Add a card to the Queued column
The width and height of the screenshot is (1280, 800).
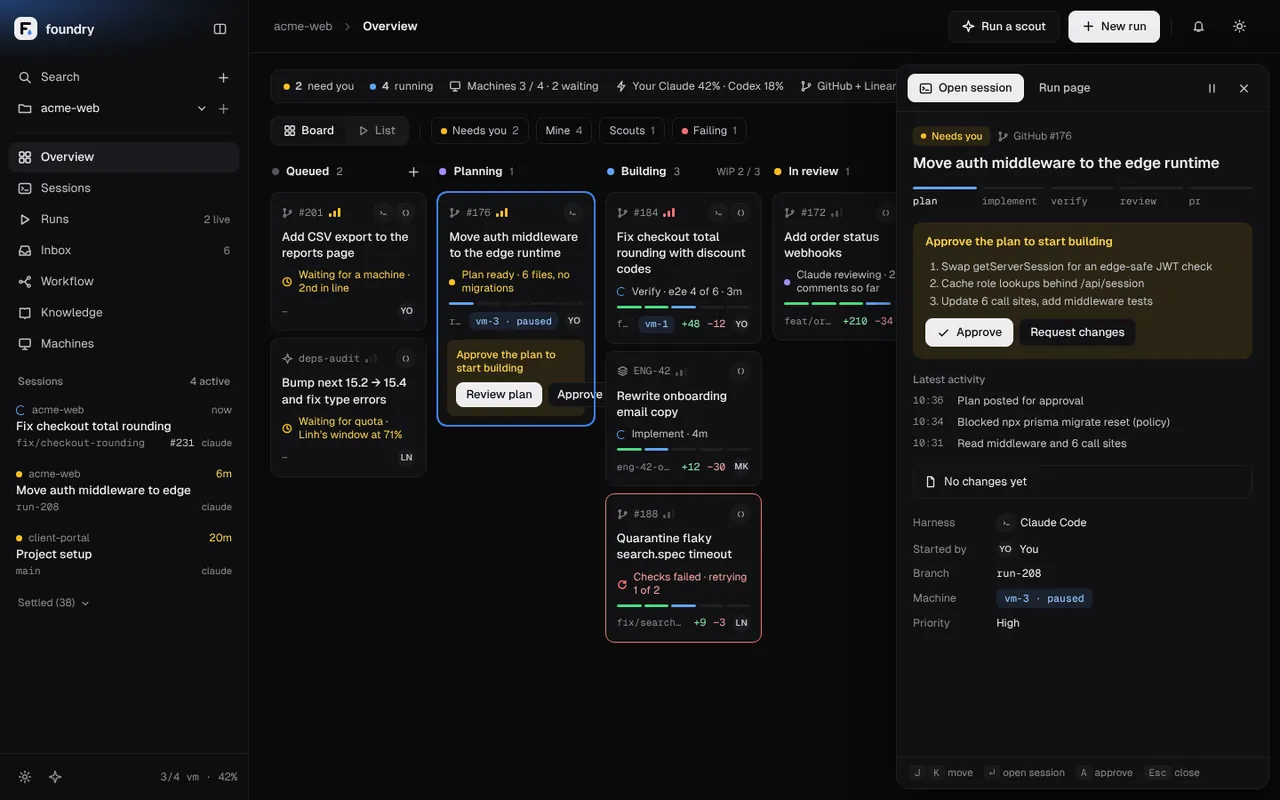pos(413,172)
